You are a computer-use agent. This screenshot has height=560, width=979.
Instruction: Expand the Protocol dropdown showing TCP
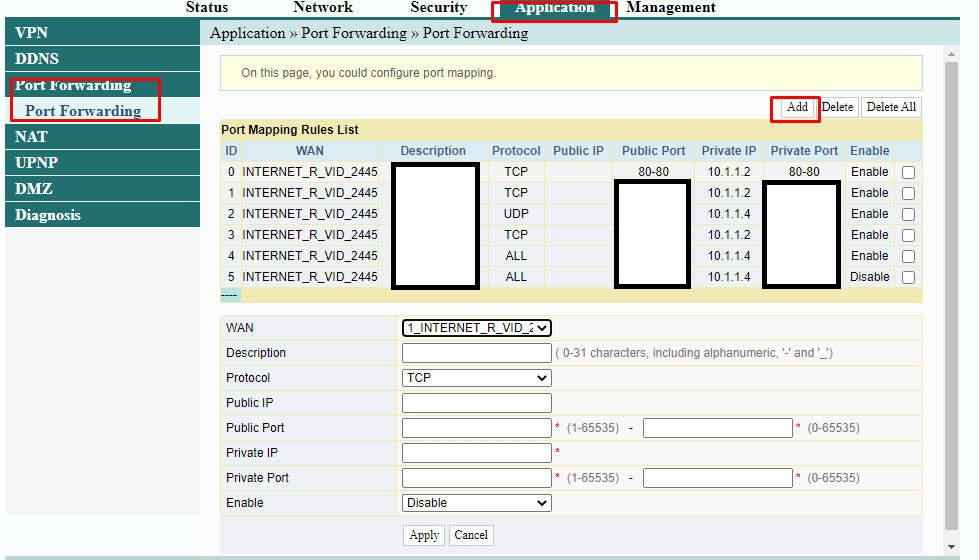pos(476,378)
